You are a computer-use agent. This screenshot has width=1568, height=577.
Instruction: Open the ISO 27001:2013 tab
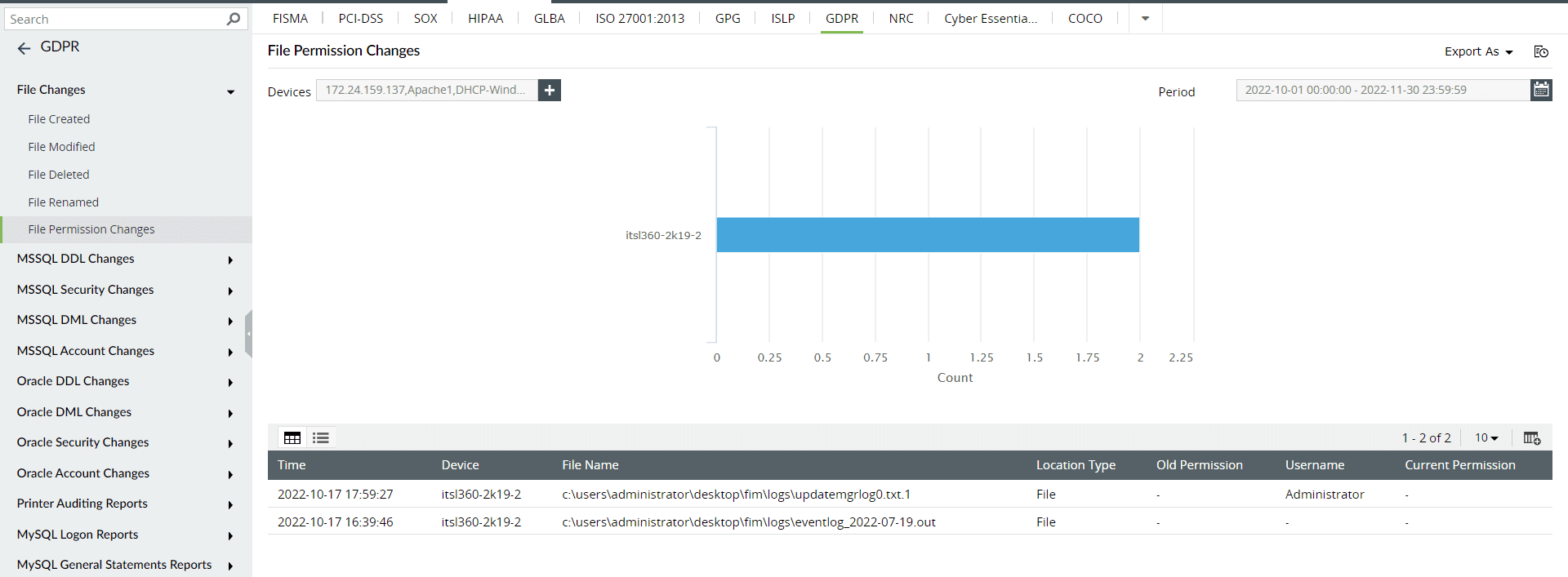[x=639, y=18]
